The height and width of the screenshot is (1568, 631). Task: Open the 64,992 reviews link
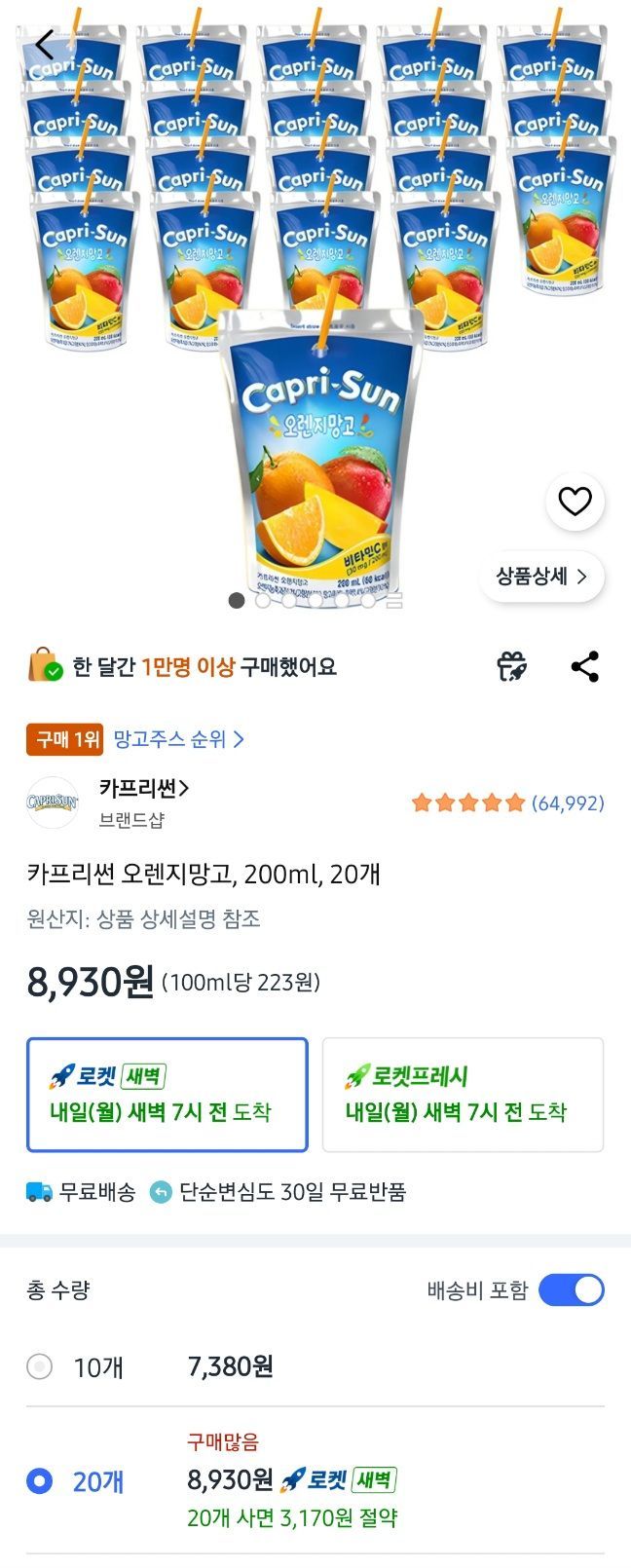567,803
